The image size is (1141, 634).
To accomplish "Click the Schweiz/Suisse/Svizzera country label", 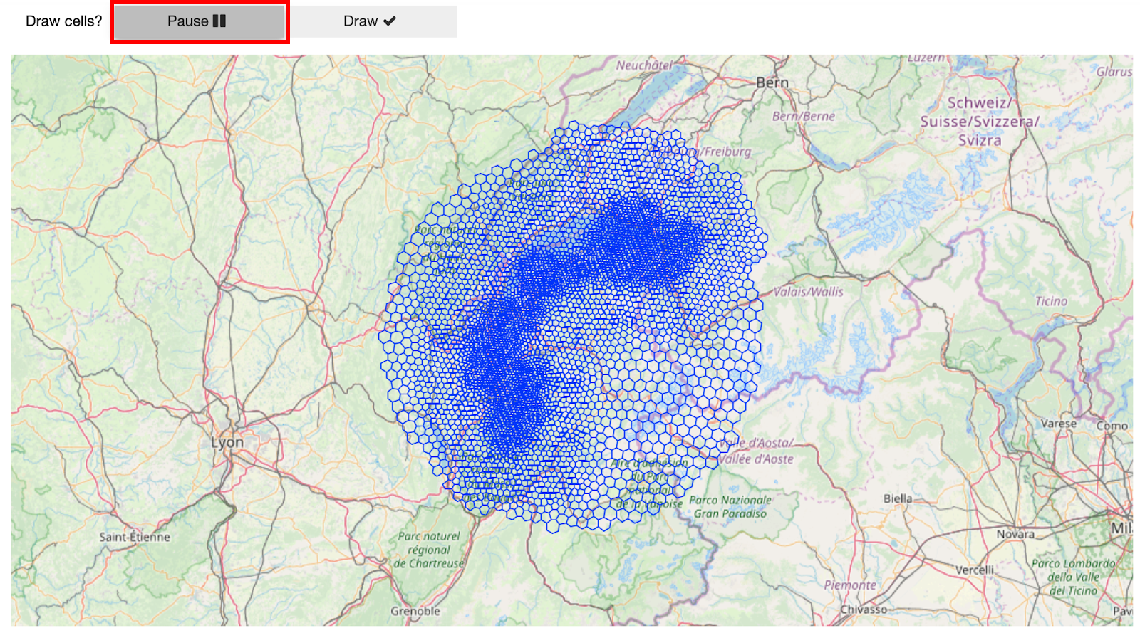I will tap(979, 122).
